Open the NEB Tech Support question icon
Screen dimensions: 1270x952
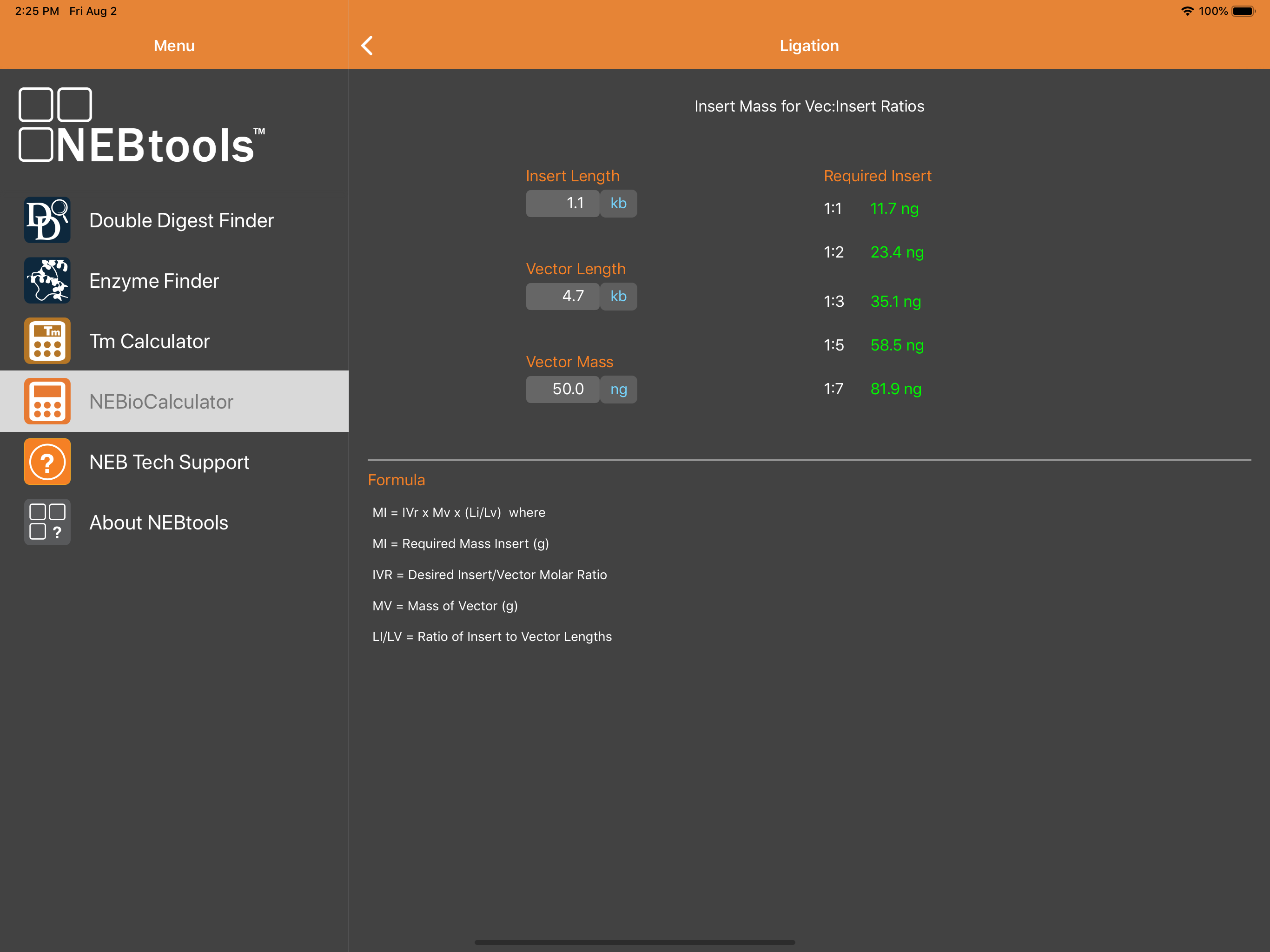pyautogui.click(x=47, y=462)
